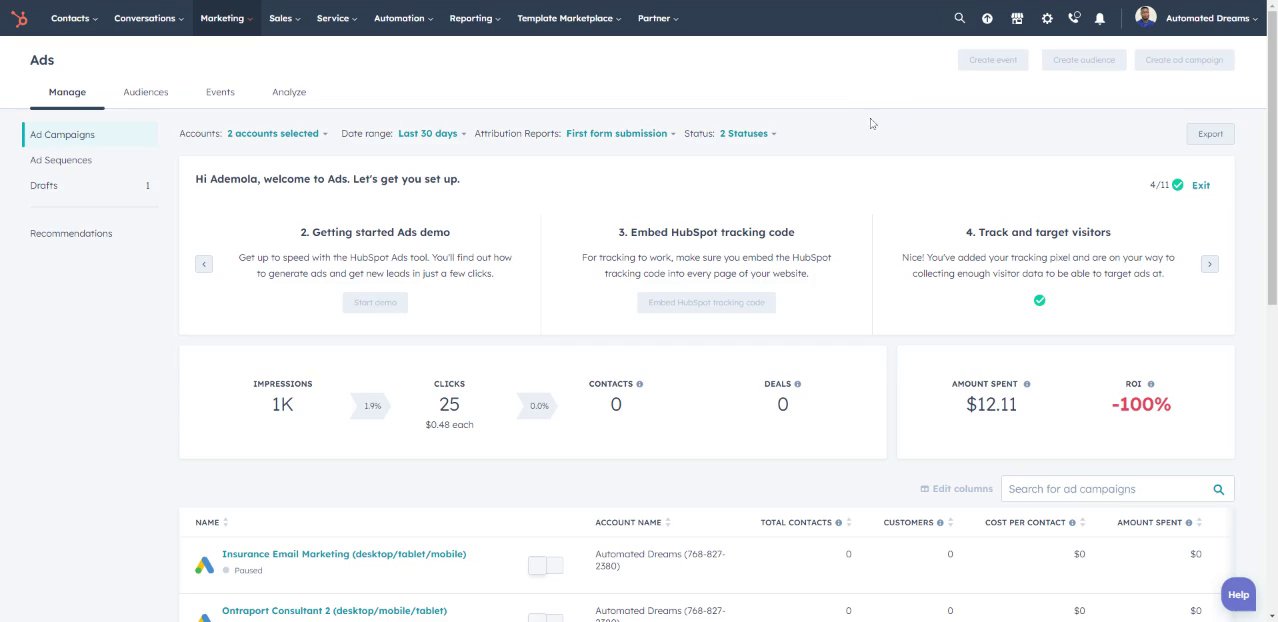Image resolution: width=1278 pixels, height=622 pixels.
Task: Click the Google Ads logo for Insurance Email Marketing
Action: click(204, 565)
